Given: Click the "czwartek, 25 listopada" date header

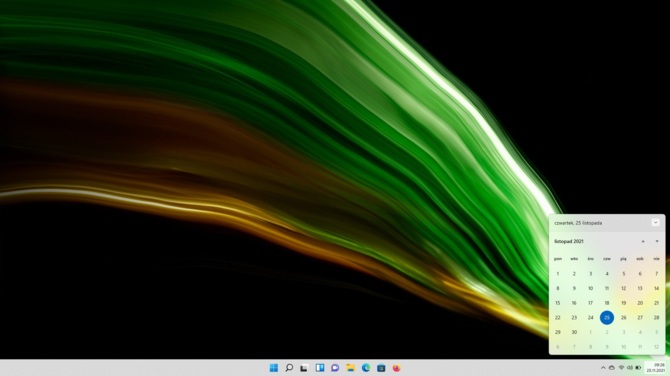Looking at the screenshot, I should click(x=578, y=223).
